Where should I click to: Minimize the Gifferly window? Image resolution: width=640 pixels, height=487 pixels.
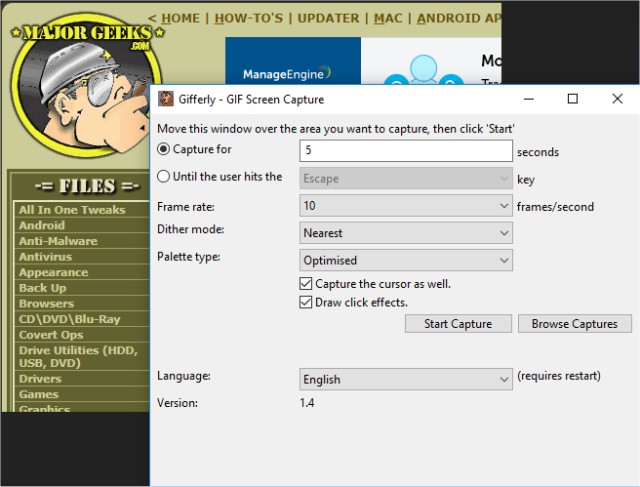click(529, 99)
